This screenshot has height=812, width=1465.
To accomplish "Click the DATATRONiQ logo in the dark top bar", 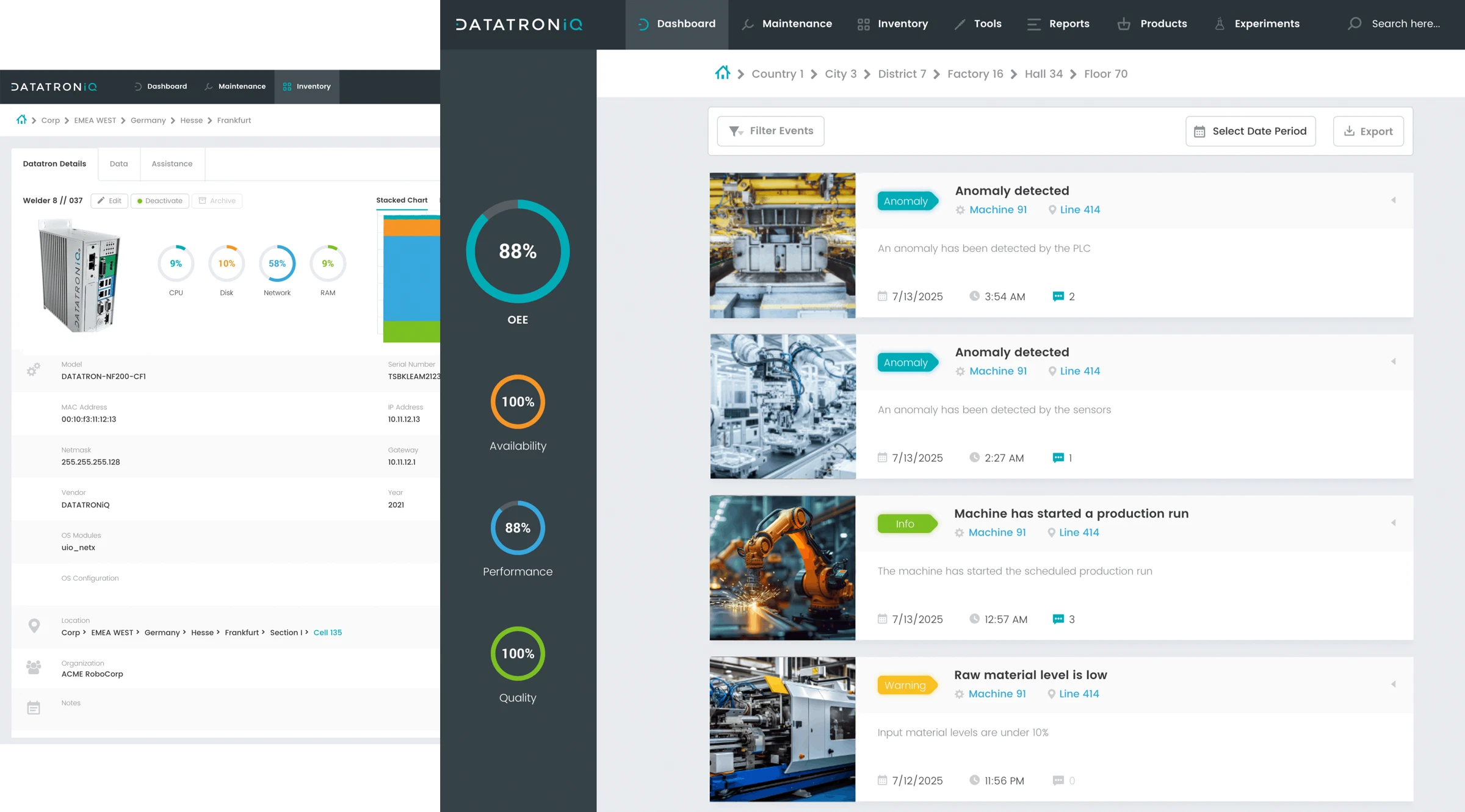I will [519, 24].
